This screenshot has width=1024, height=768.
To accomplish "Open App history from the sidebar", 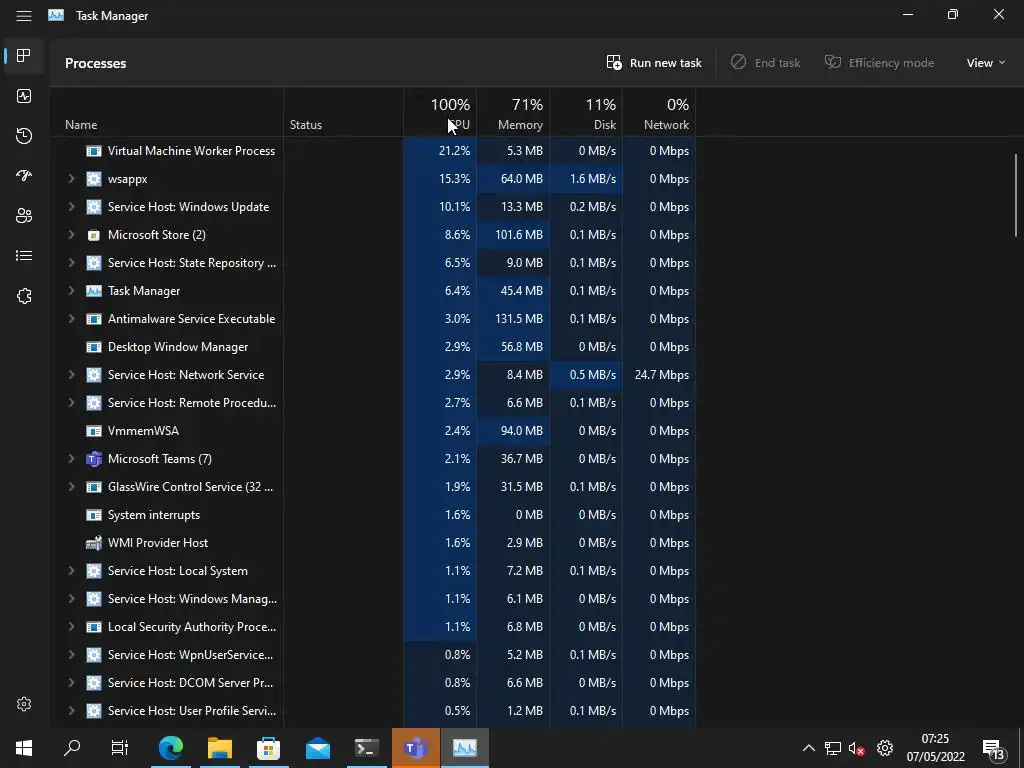I will tap(24, 136).
